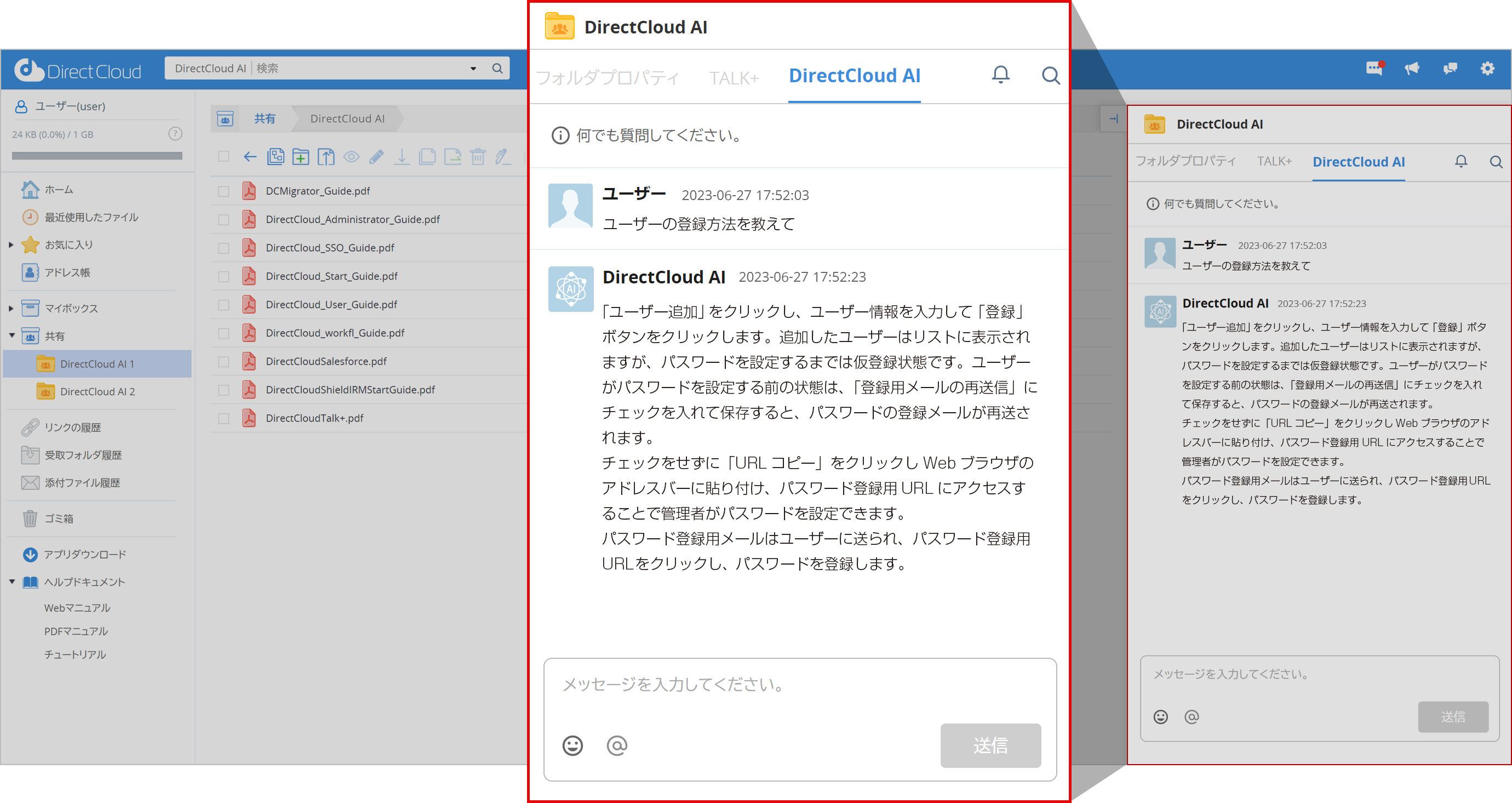Click the pen-and-line rename icon in toolbar
The width and height of the screenshot is (1512, 803).
click(x=503, y=157)
